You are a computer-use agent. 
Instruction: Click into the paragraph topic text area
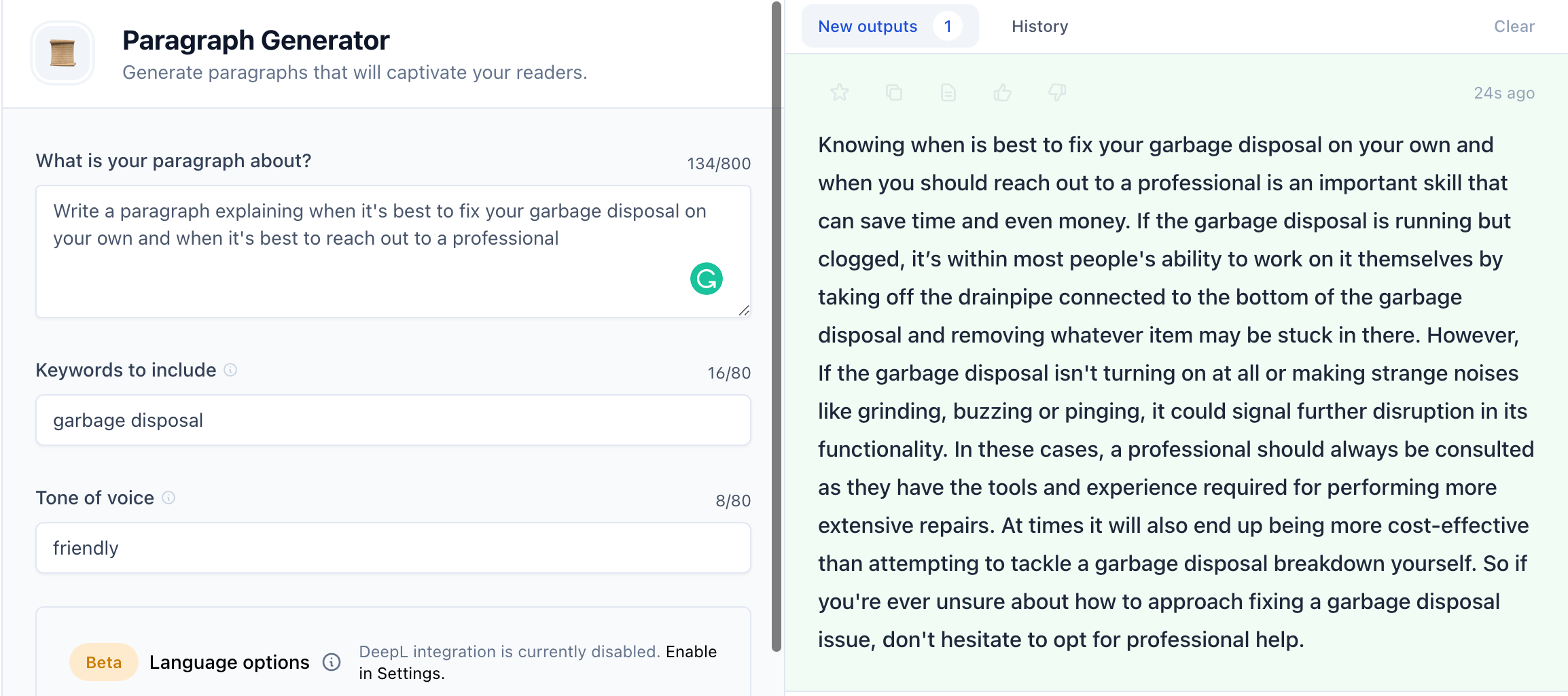click(x=393, y=251)
